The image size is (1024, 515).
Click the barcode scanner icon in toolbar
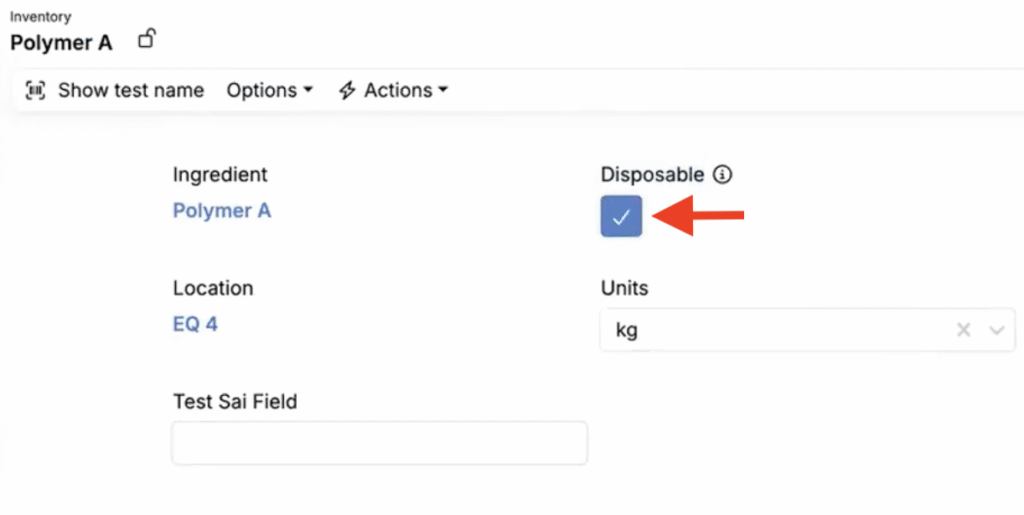(x=35, y=90)
